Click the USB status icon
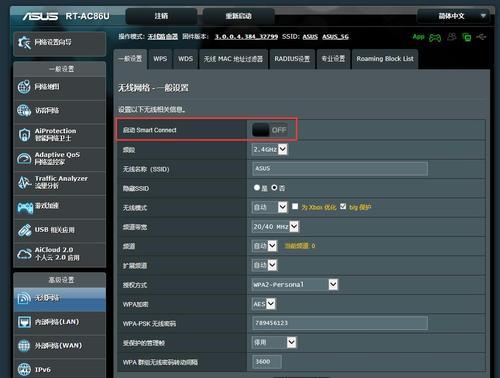The image size is (500, 378). (x=481, y=36)
